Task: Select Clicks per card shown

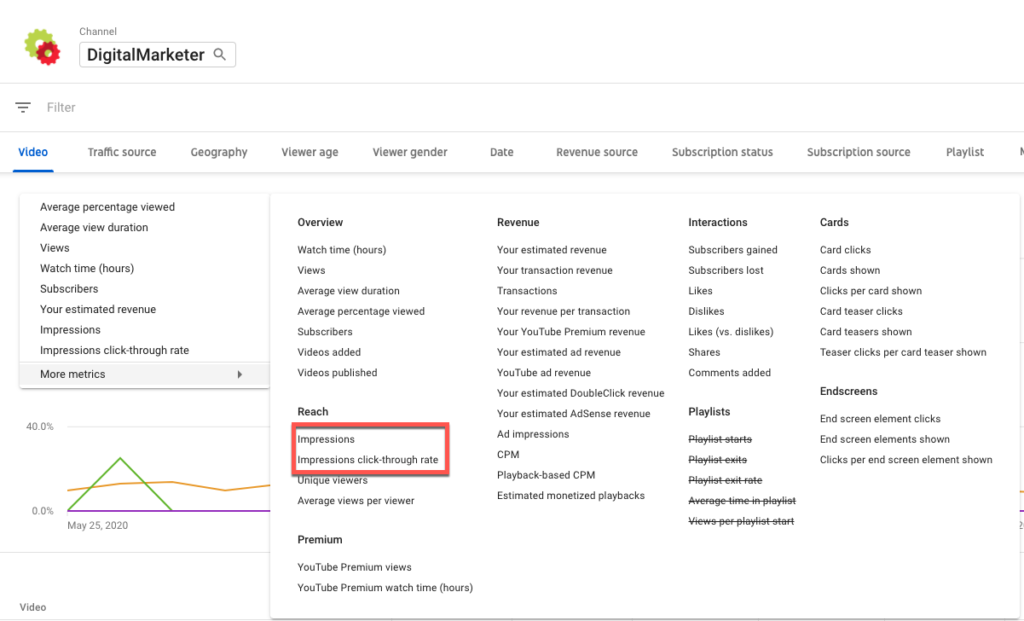Action: pos(871,291)
